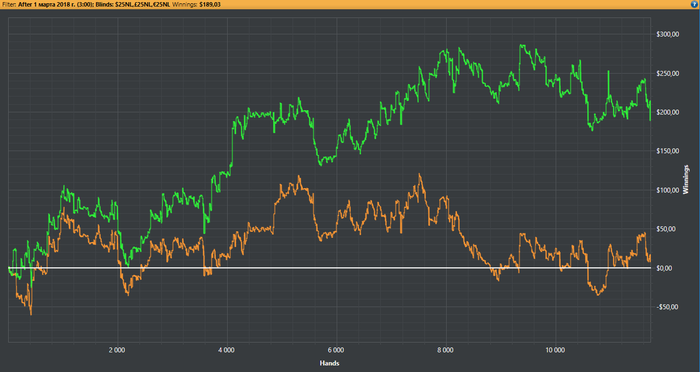This screenshot has height=372, width=700.
Task: Select the '10 000' hands axis label
Action: 555,351
